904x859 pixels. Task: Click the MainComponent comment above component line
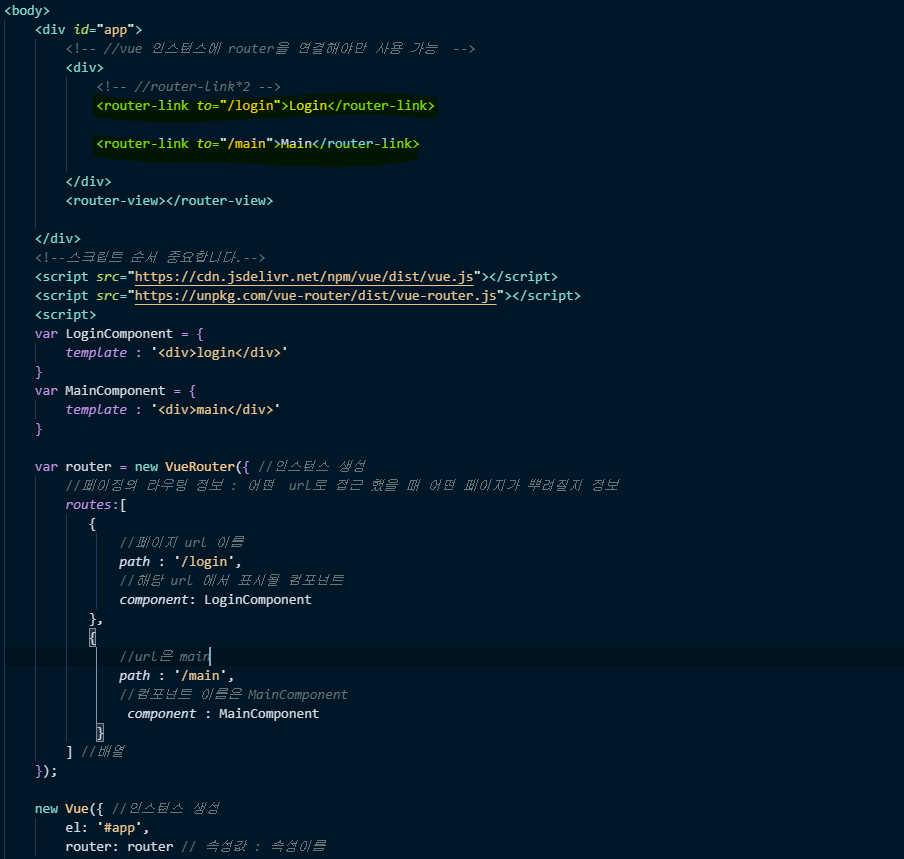[233, 695]
